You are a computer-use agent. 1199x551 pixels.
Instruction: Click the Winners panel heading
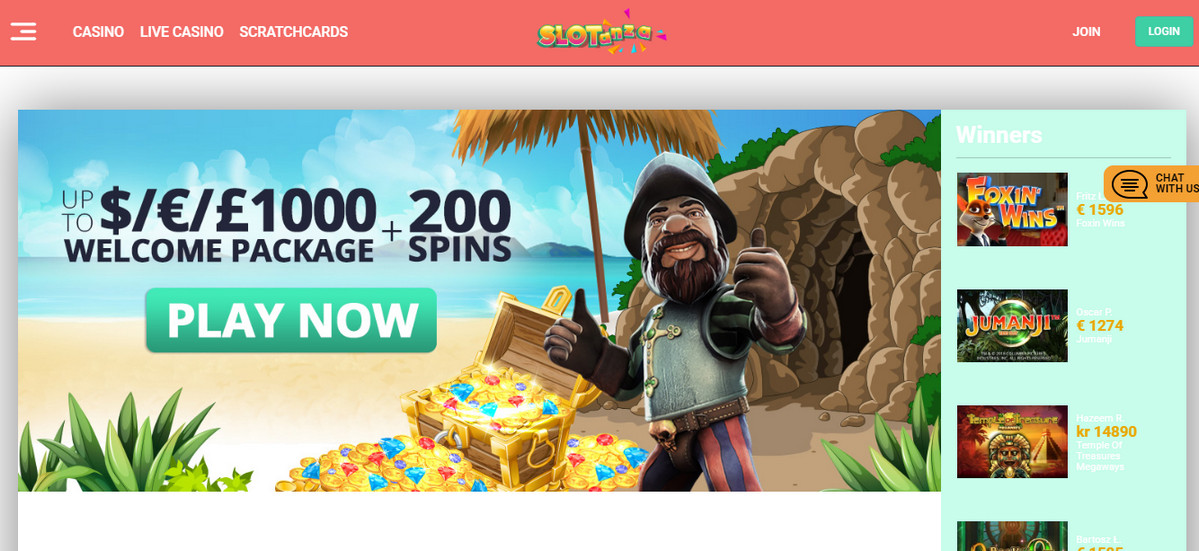(999, 135)
